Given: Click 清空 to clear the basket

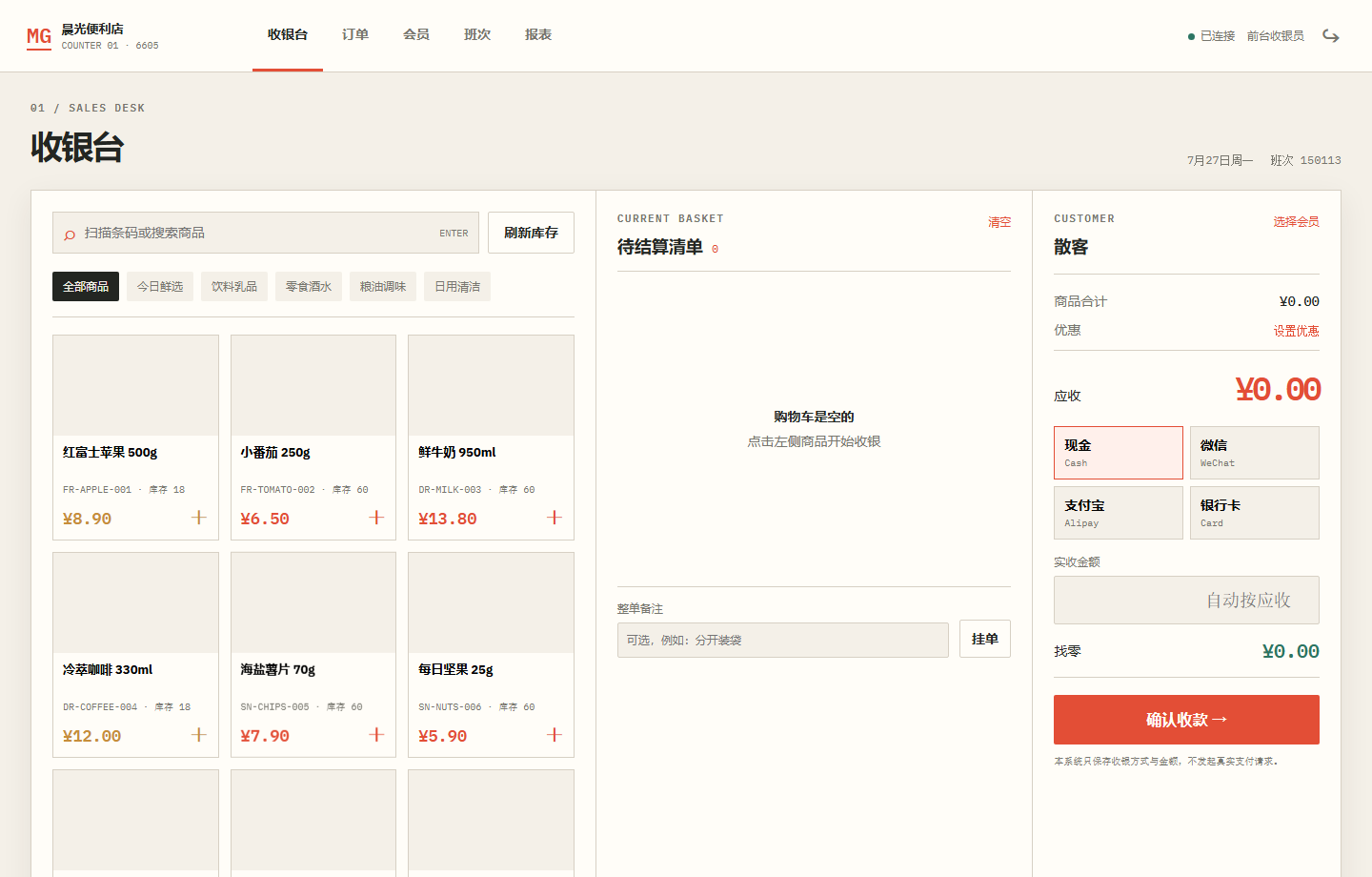Looking at the screenshot, I should point(999,222).
